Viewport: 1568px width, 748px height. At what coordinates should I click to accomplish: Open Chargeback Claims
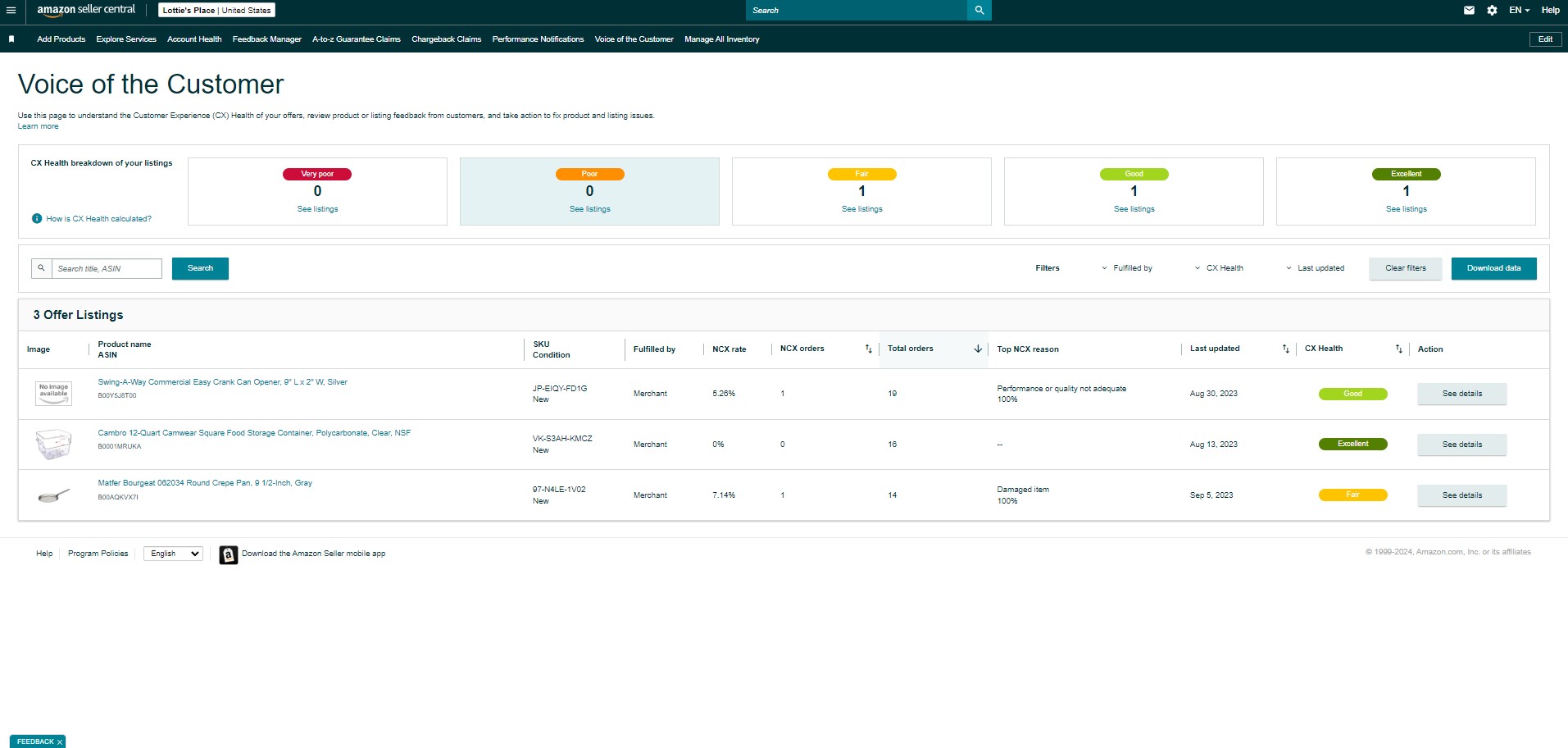point(447,39)
